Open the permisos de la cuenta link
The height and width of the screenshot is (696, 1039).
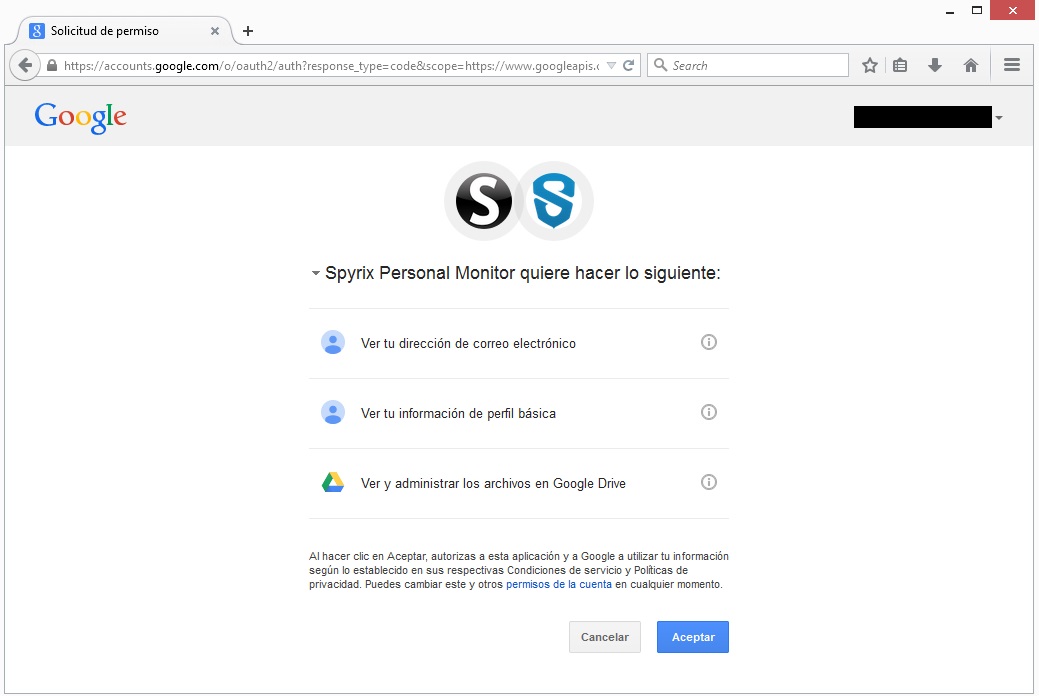click(x=559, y=584)
